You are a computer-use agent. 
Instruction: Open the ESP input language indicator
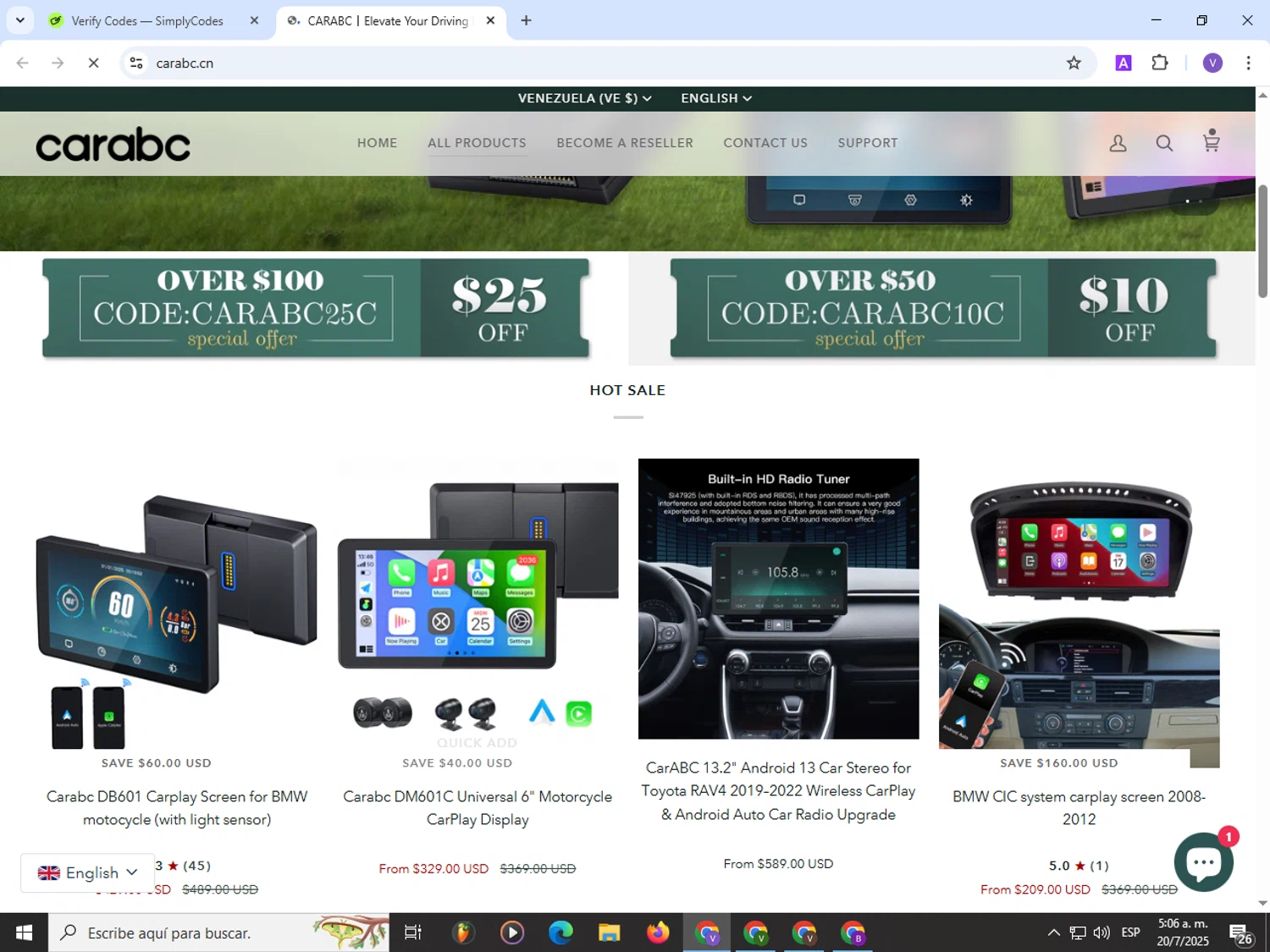[1130, 933]
